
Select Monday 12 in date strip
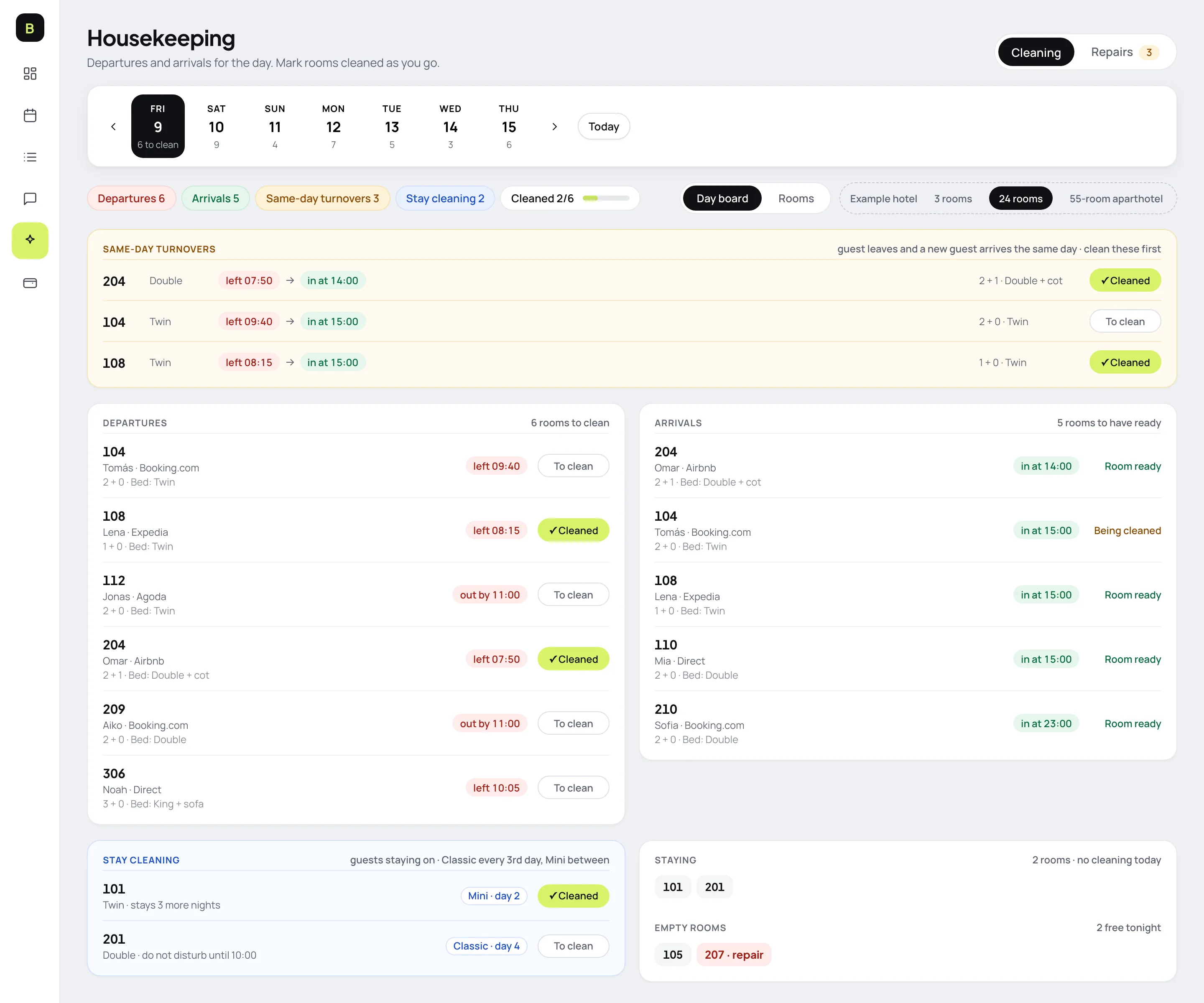click(333, 127)
